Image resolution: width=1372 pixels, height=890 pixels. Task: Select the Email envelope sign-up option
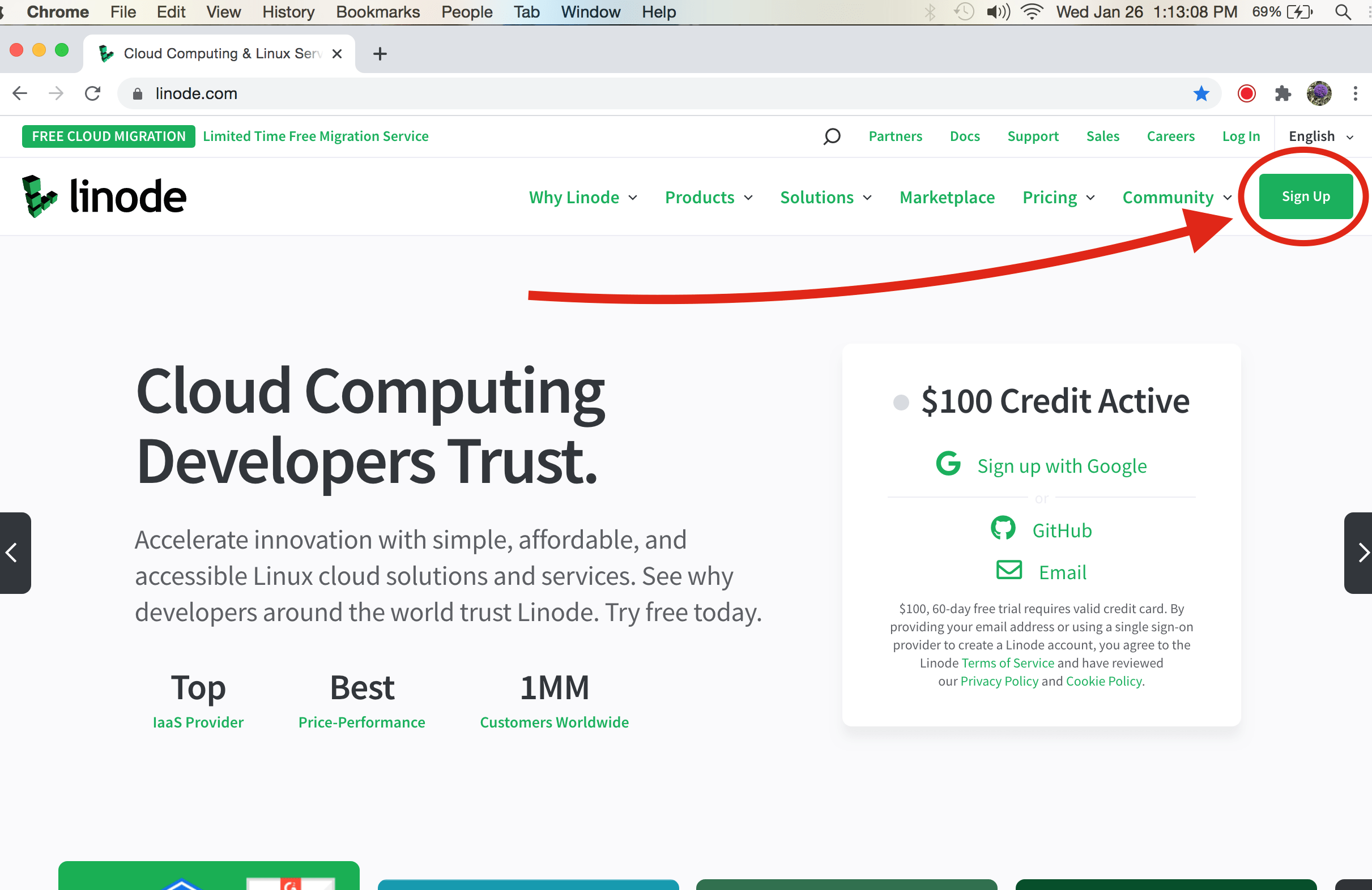[x=1009, y=571]
